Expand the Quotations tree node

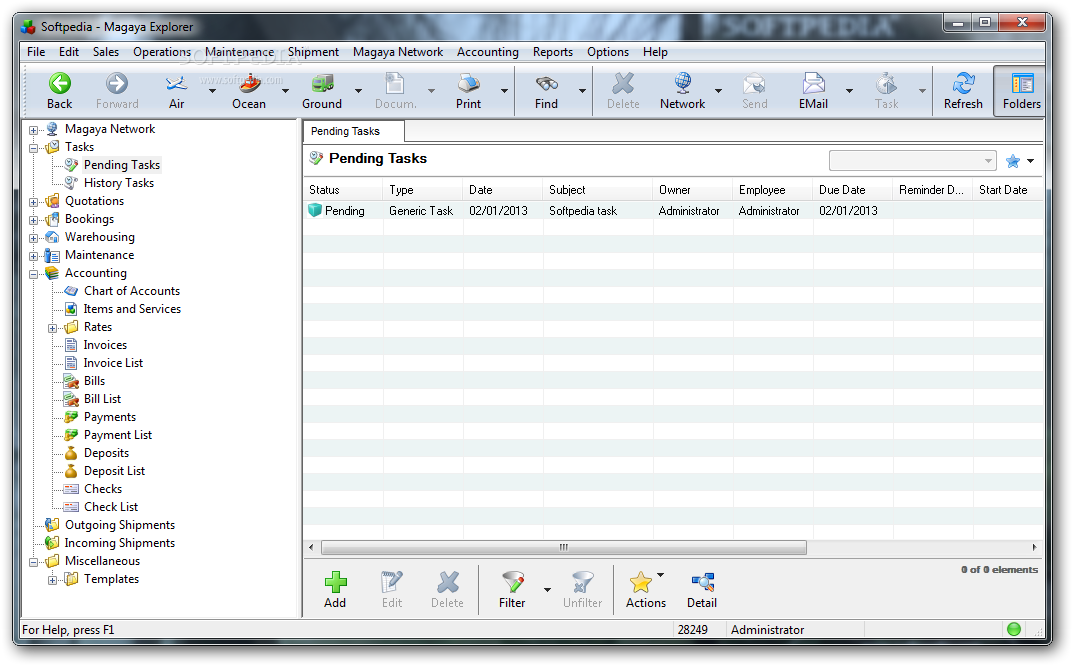pos(34,202)
